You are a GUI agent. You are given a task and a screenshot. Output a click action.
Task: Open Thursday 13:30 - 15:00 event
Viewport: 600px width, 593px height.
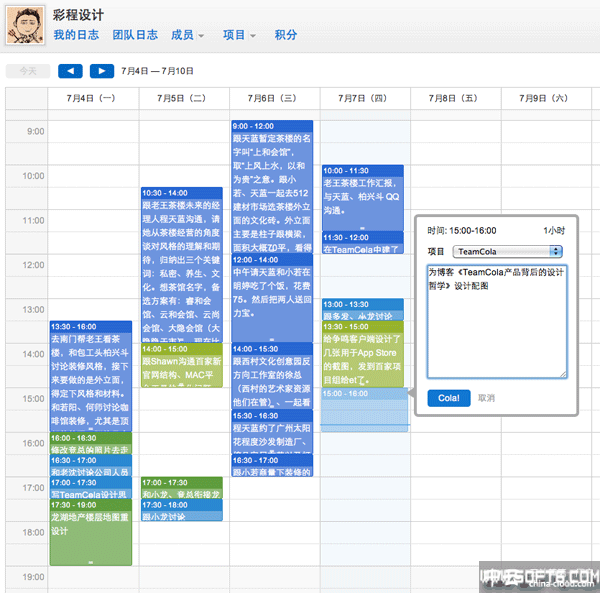pos(363,354)
